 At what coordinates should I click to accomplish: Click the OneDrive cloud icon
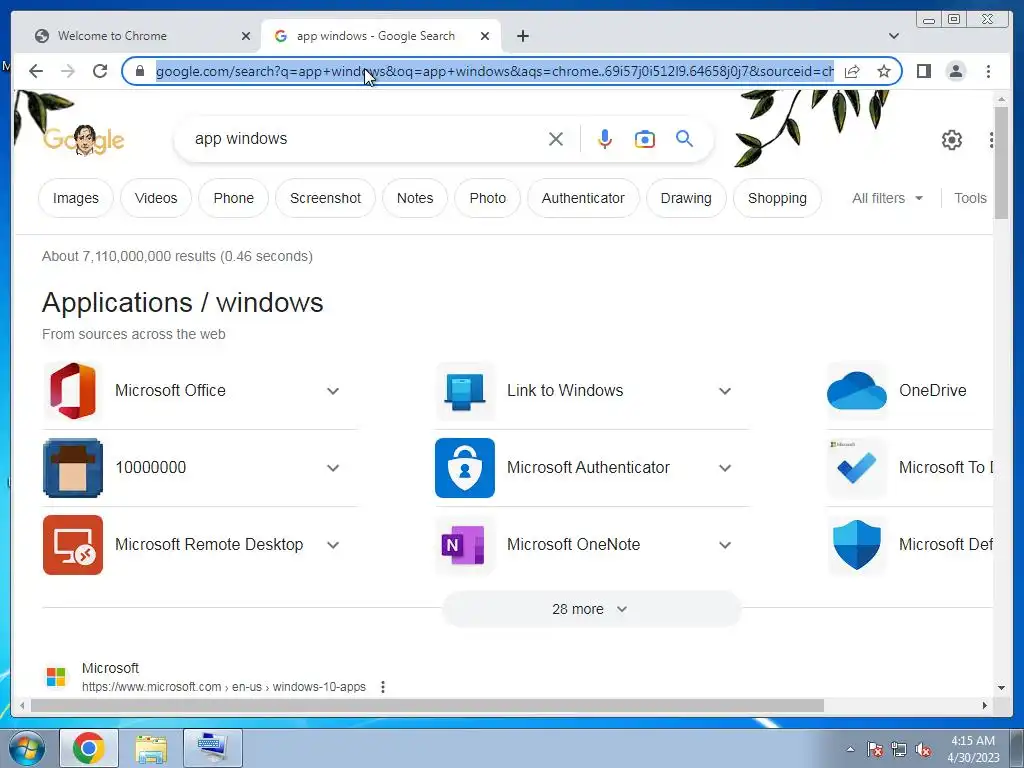click(x=856, y=391)
